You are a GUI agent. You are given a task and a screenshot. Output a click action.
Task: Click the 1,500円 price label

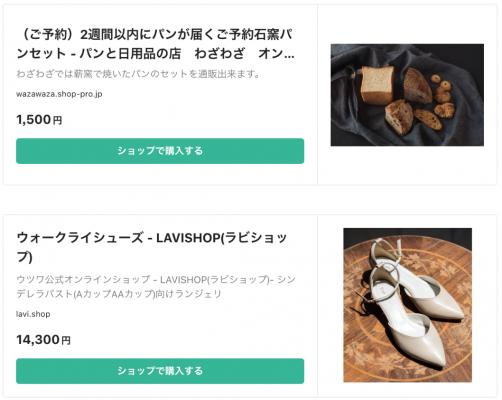click(x=39, y=120)
